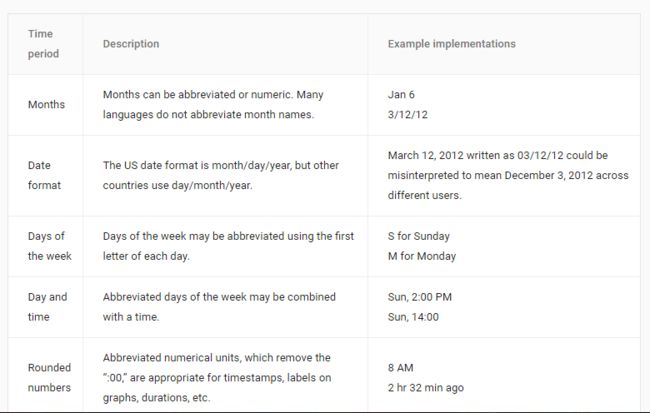Image resolution: width=650 pixels, height=413 pixels.
Task: Click the 'S for Sunday' example
Action: (419, 236)
